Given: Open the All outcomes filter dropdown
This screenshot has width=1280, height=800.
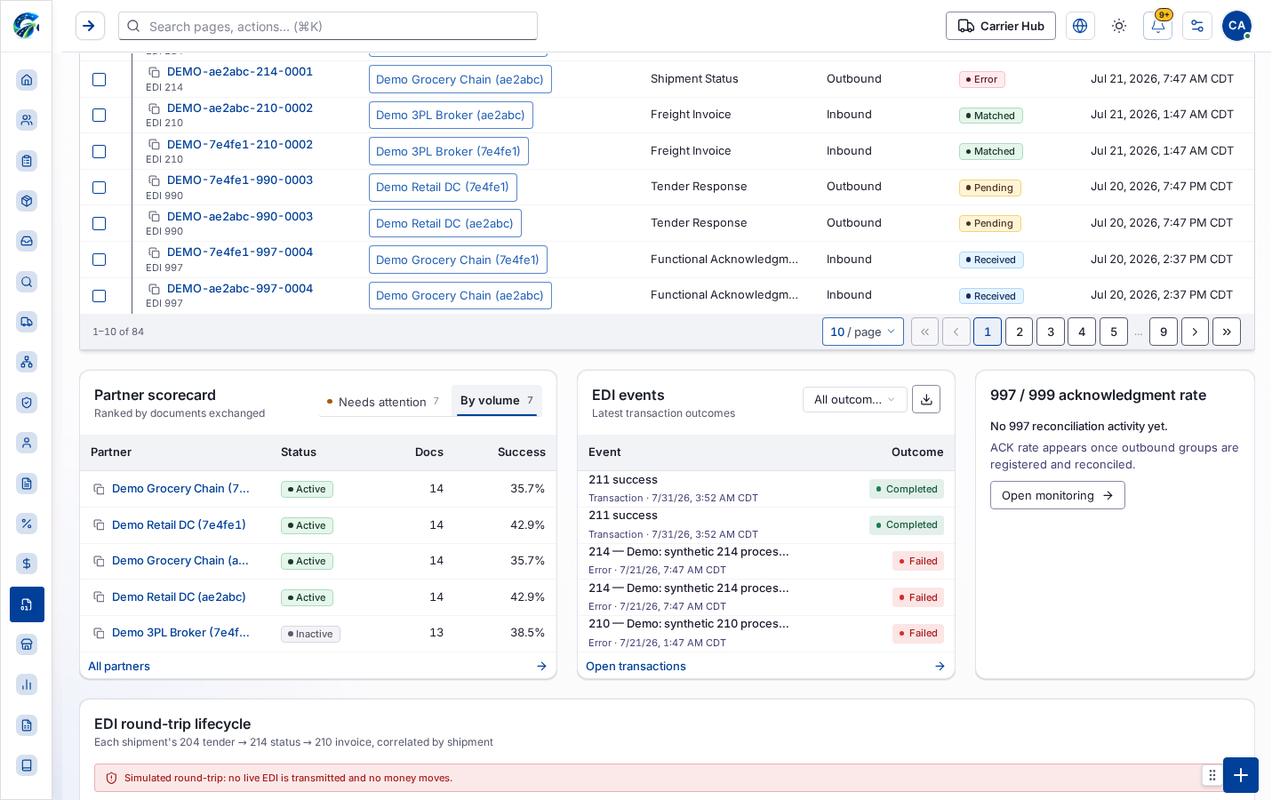Looking at the screenshot, I should point(855,399).
